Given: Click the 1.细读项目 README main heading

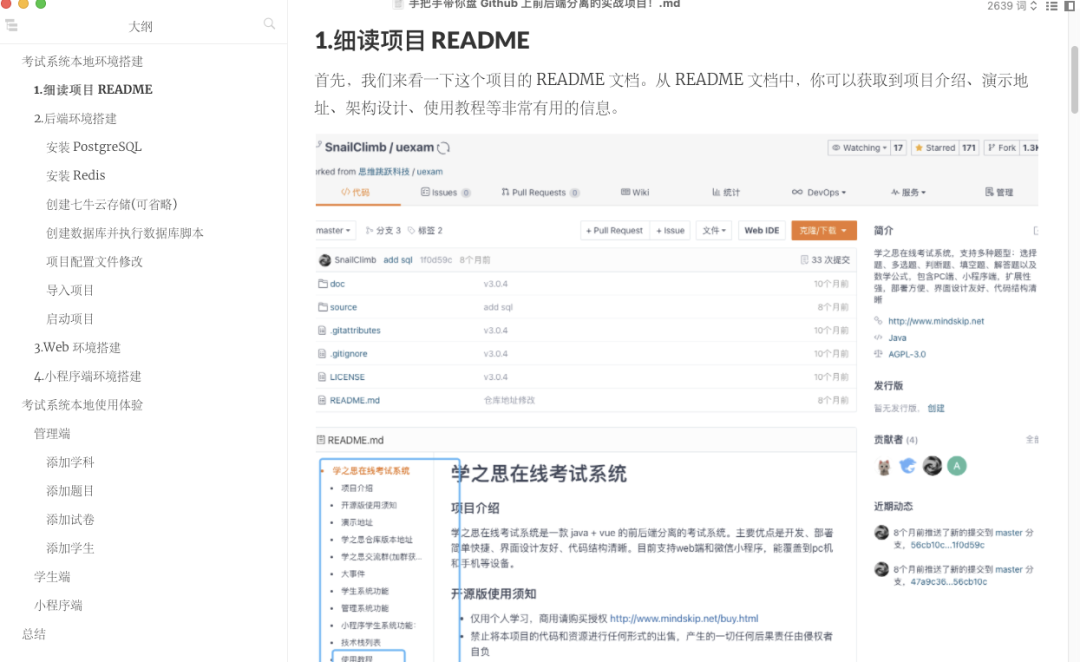Looking at the screenshot, I should [422, 41].
